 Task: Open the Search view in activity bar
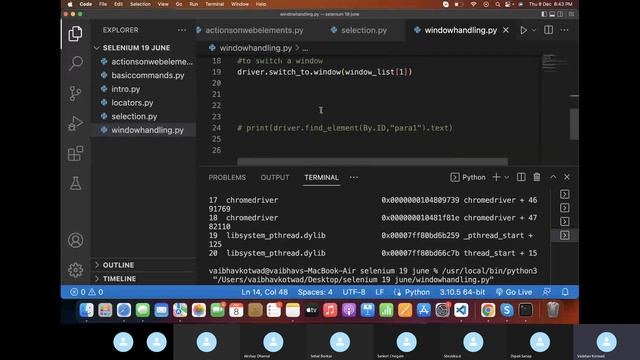76,63
